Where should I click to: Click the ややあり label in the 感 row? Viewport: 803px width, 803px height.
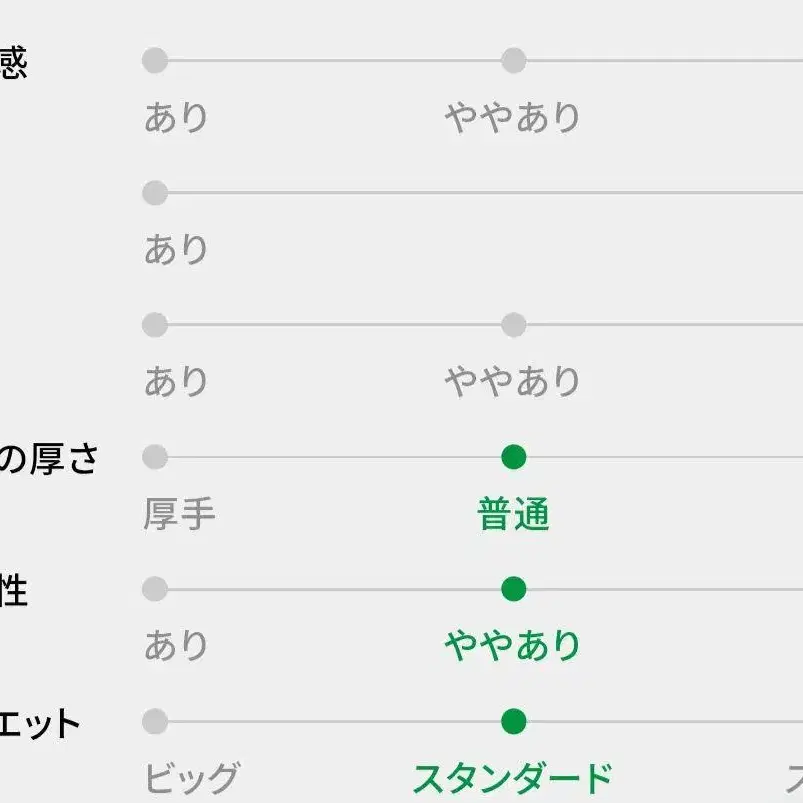(512, 118)
